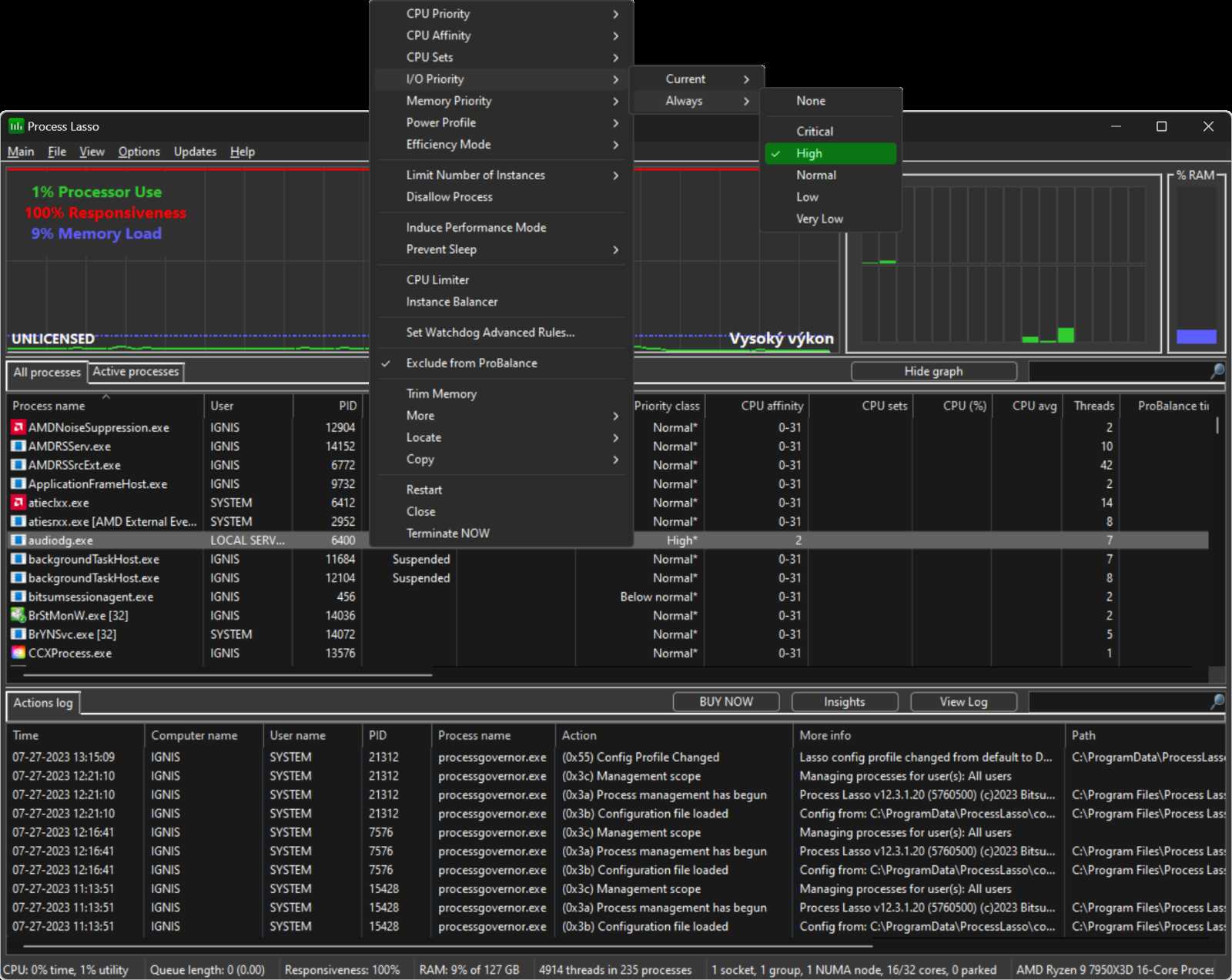Click the Process Lasso title bar icon

16,126
